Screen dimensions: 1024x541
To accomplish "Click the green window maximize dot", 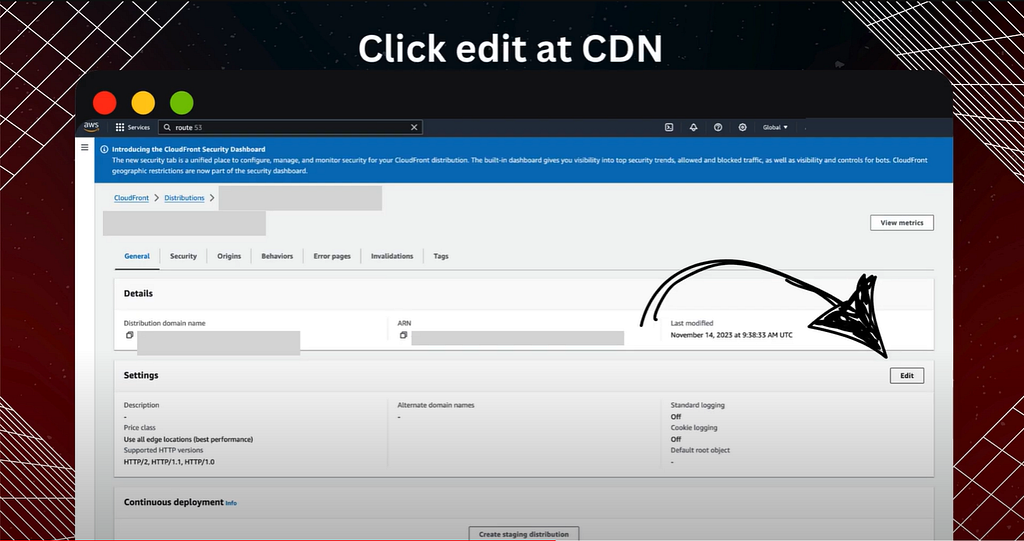I will (x=182, y=103).
